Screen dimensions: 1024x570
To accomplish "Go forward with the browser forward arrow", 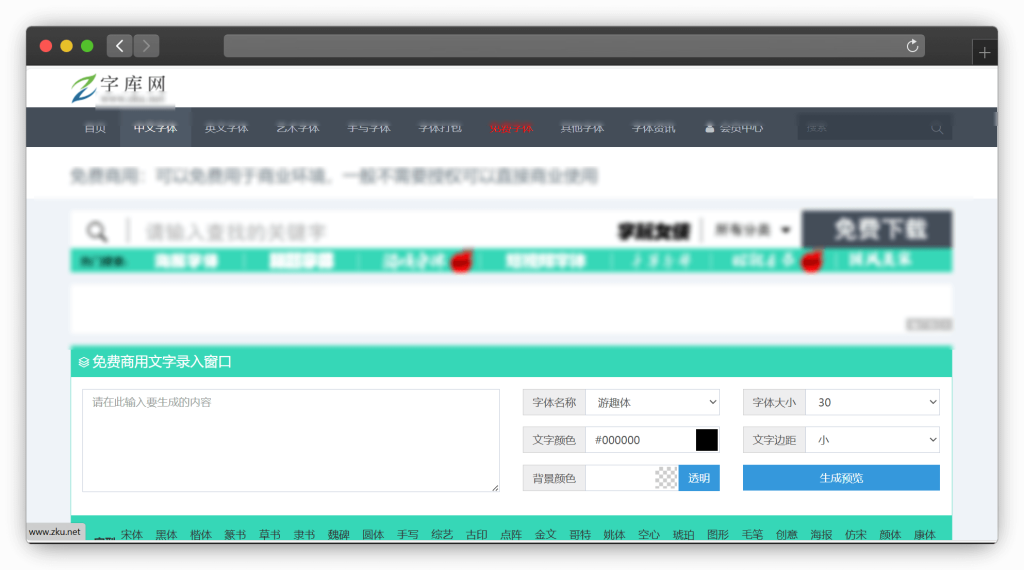I will [x=146, y=46].
